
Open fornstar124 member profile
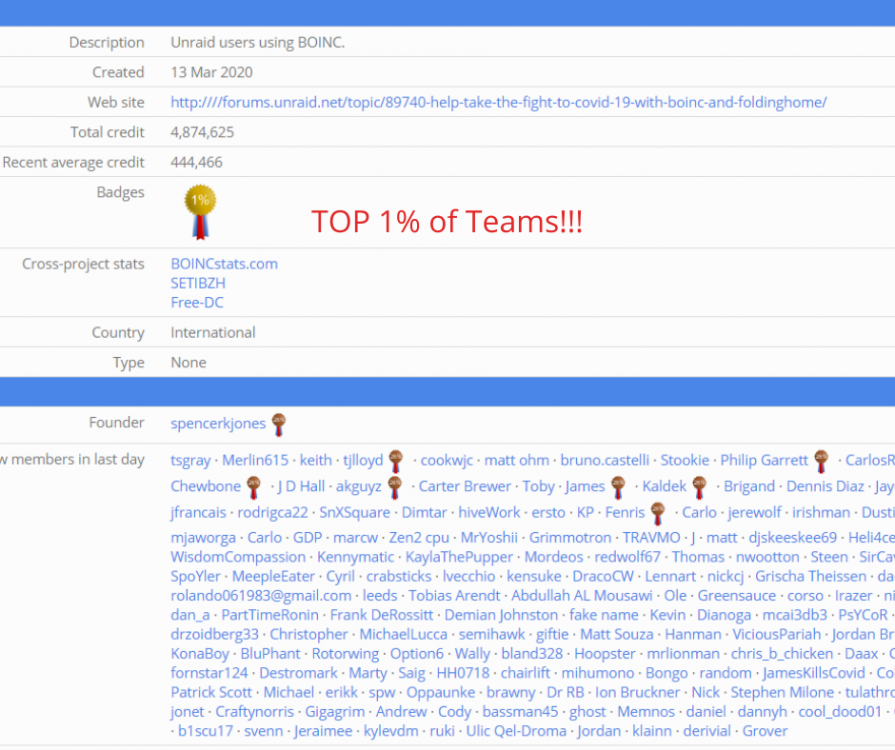pyautogui.click(x=209, y=674)
